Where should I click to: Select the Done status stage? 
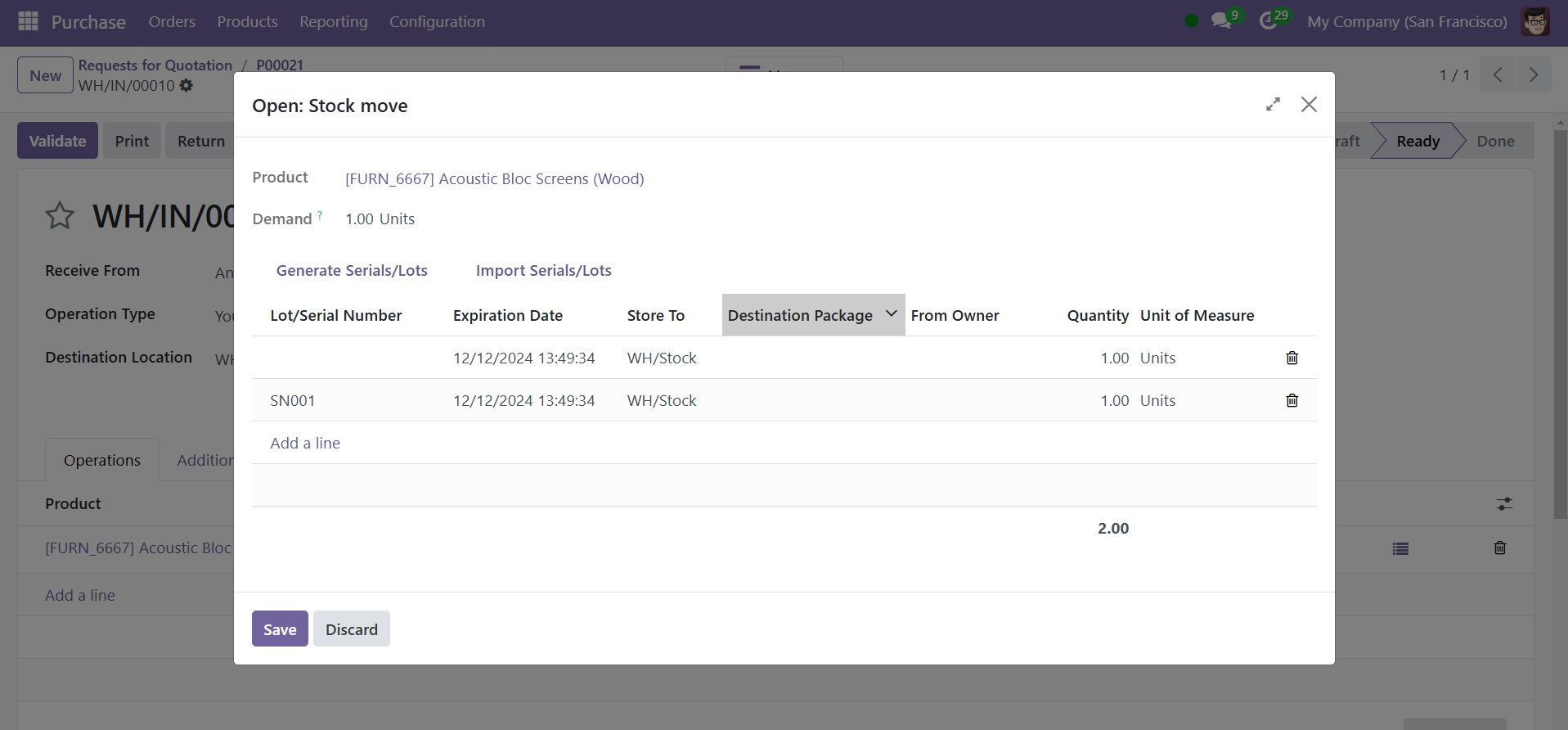pos(1495,141)
